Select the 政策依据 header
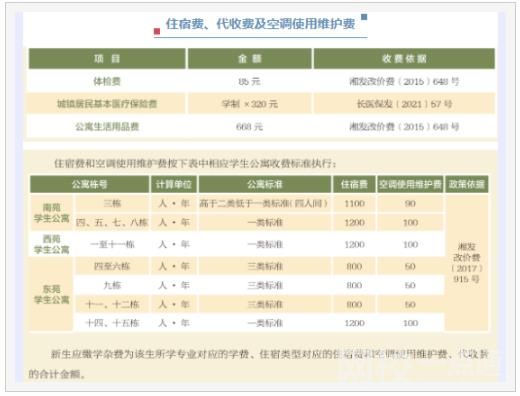Image resolution: width=520 pixels, height=396 pixels. pos(467,184)
